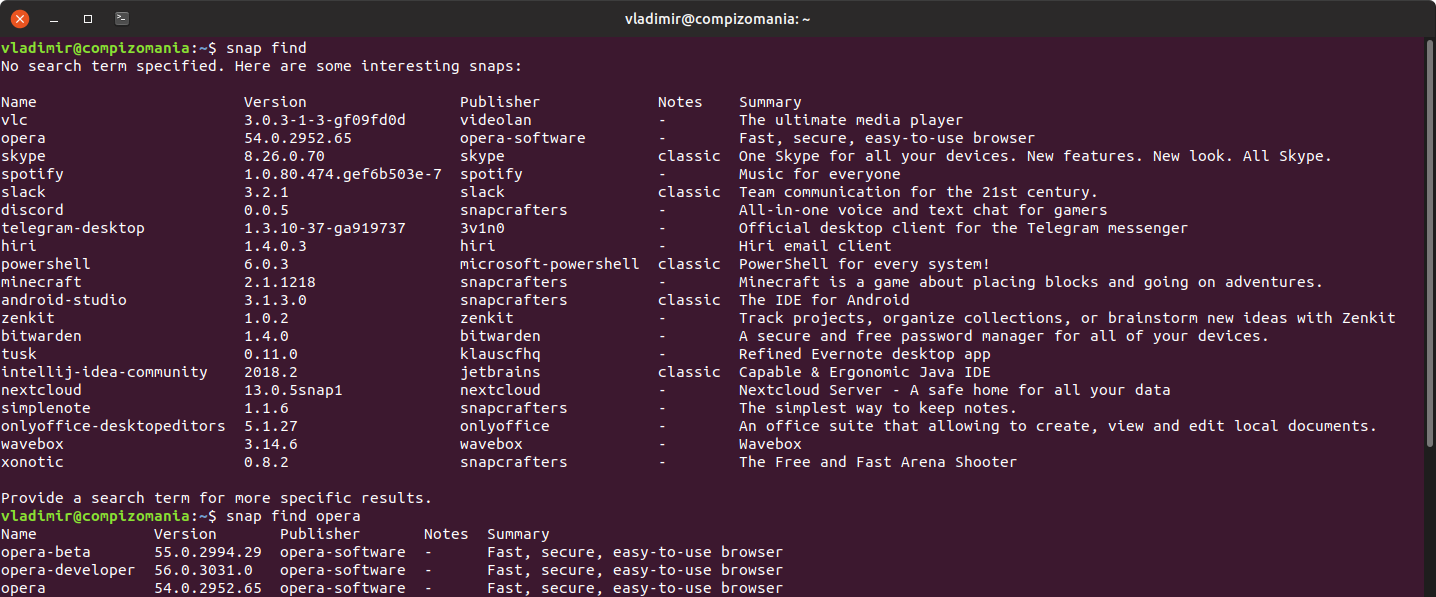Click the terminal icon in the title bar
The image size is (1436, 597).
[121, 18]
